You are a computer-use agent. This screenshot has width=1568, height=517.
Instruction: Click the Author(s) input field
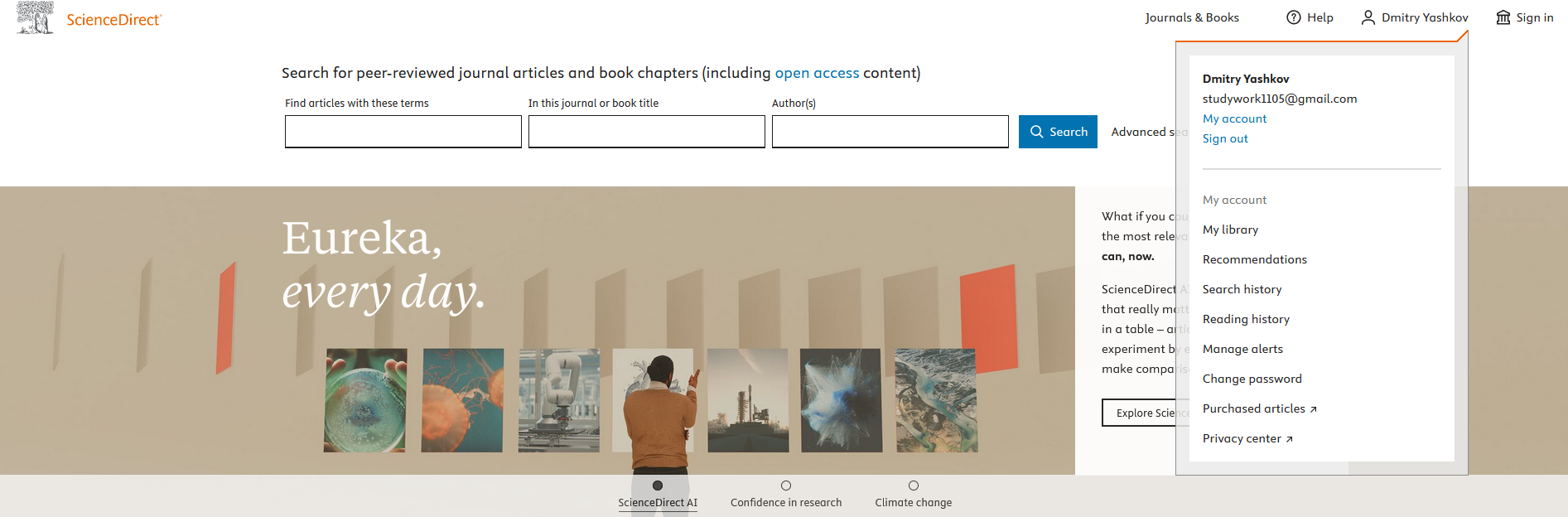coord(890,132)
